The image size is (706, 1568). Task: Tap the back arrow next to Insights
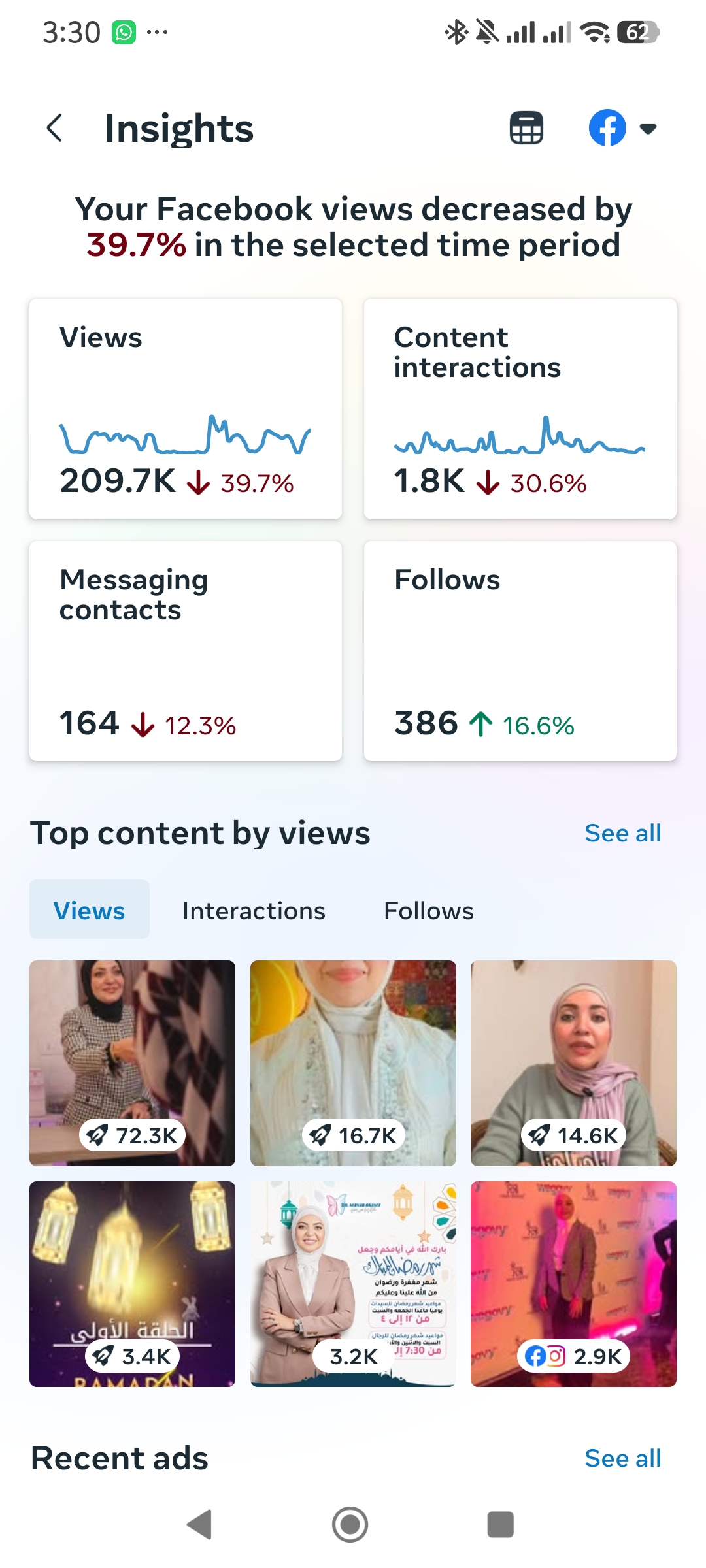pyautogui.click(x=55, y=128)
